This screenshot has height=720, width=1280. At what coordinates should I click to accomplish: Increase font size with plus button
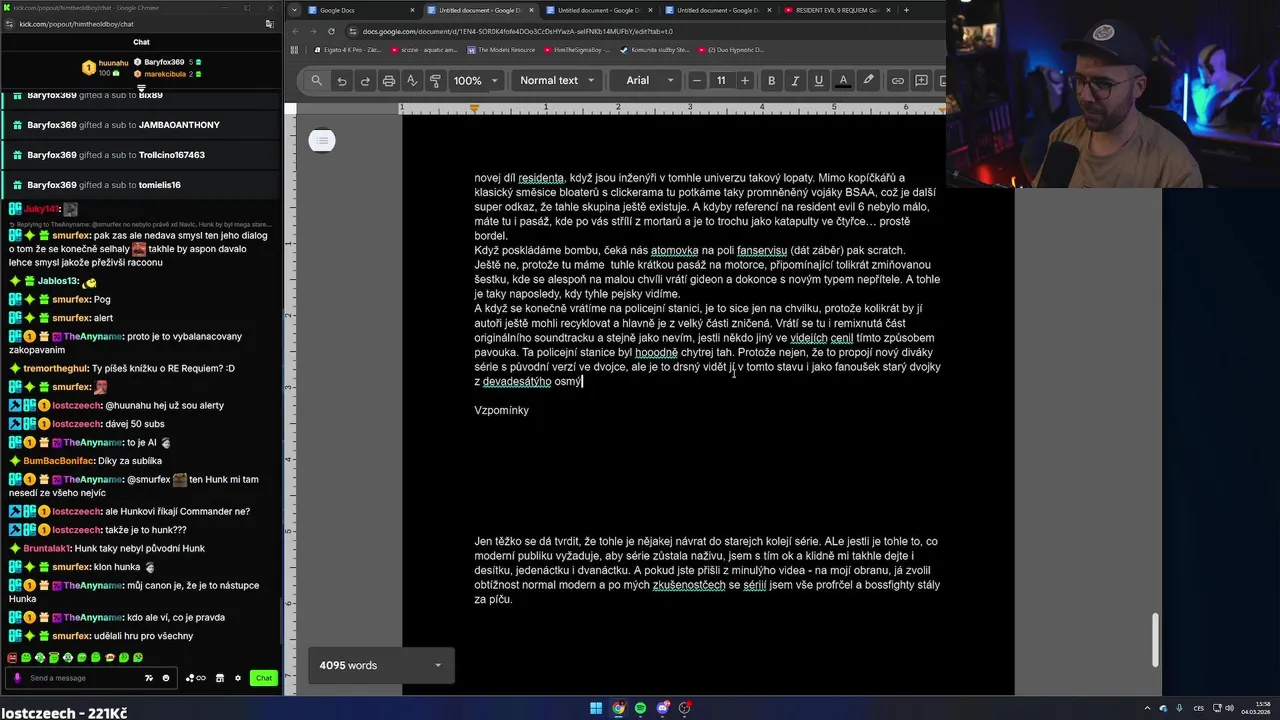click(744, 81)
